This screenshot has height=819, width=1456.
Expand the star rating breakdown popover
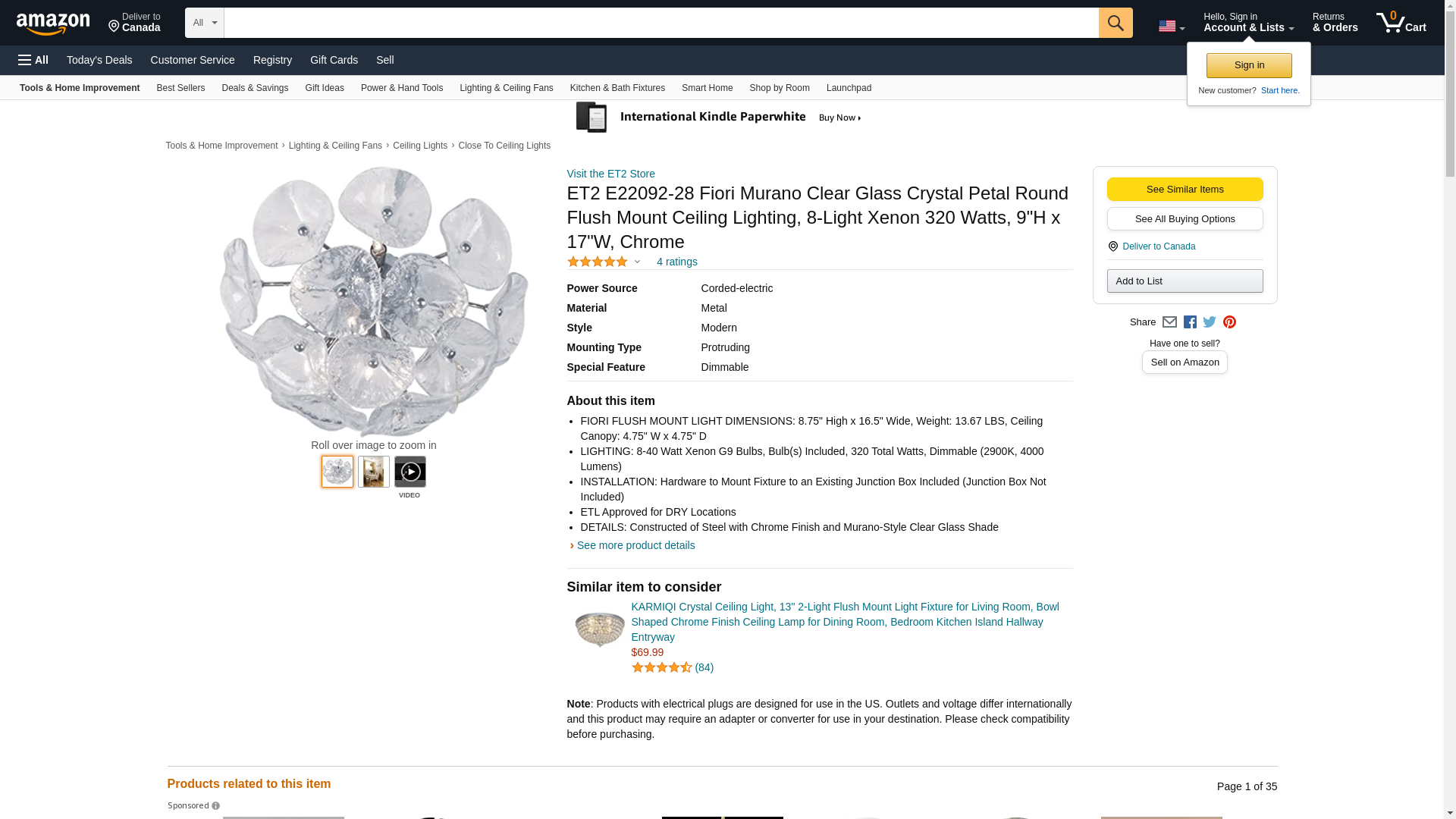click(x=637, y=262)
